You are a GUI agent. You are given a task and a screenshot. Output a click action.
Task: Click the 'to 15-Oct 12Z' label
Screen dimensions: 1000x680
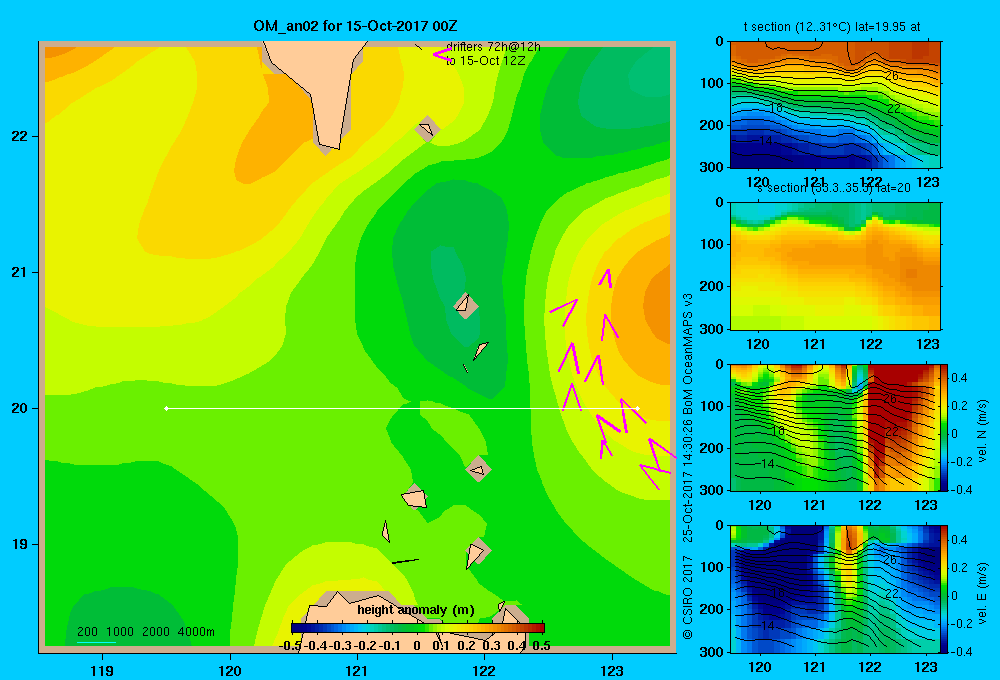click(485, 61)
